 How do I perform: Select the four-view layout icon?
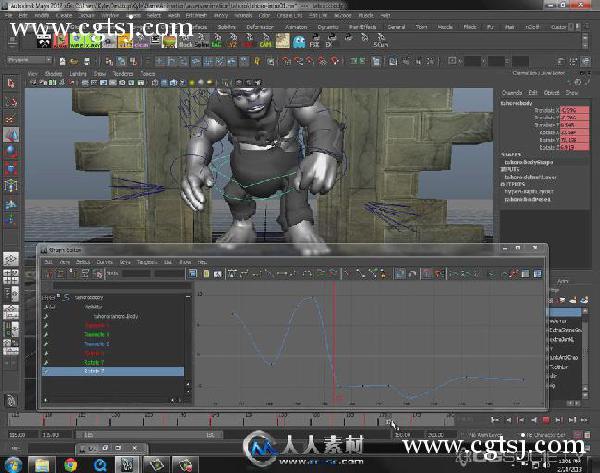[x=11, y=276]
